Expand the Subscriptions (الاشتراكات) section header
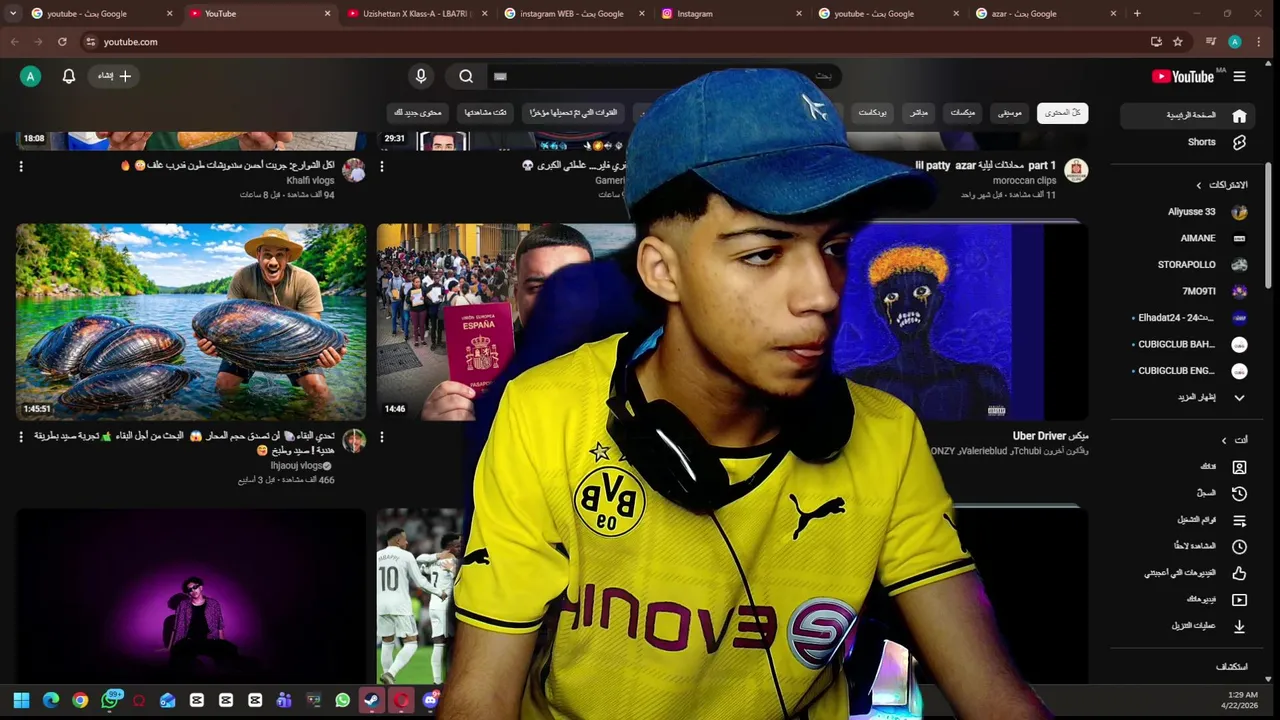Viewport: 1280px width, 720px height. [1221, 185]
